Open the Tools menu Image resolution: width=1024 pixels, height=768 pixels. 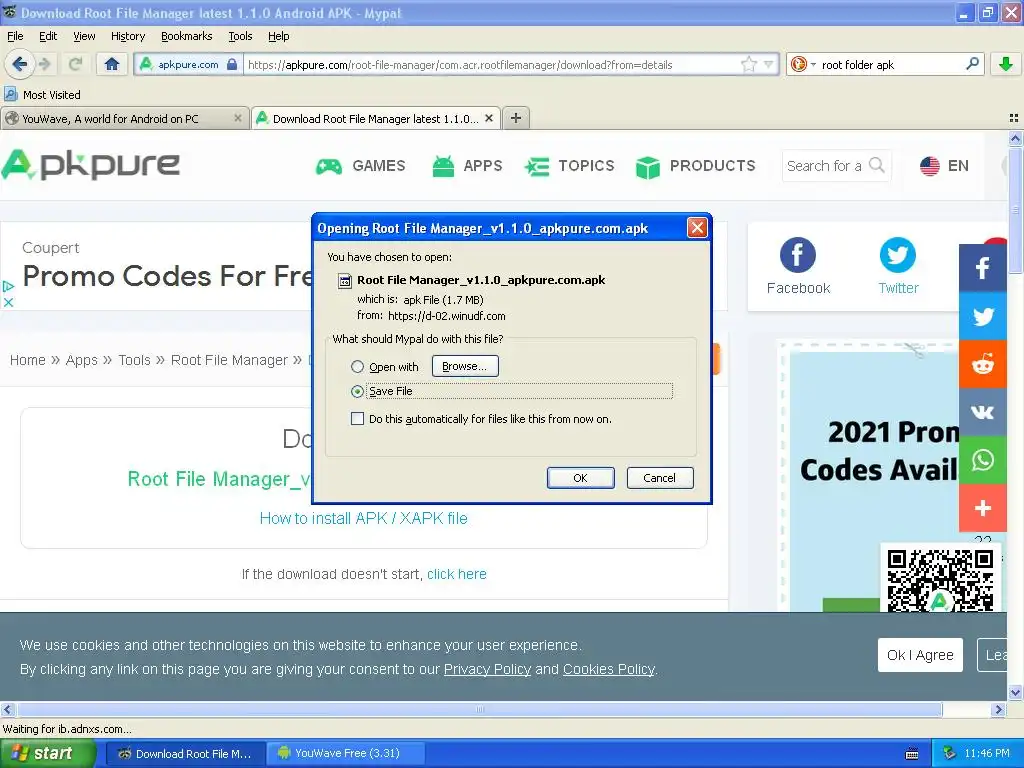click(x=240, y=36)
